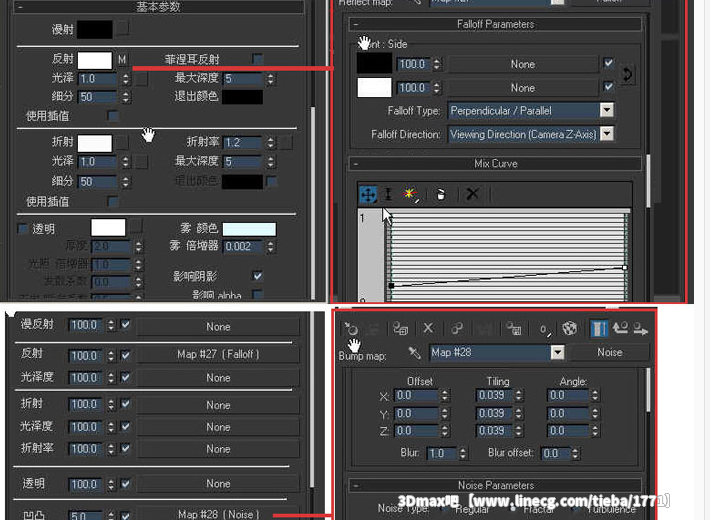Click the Mix Curve left start point
This screenshot has height=520, width=710.
(391, 286)
